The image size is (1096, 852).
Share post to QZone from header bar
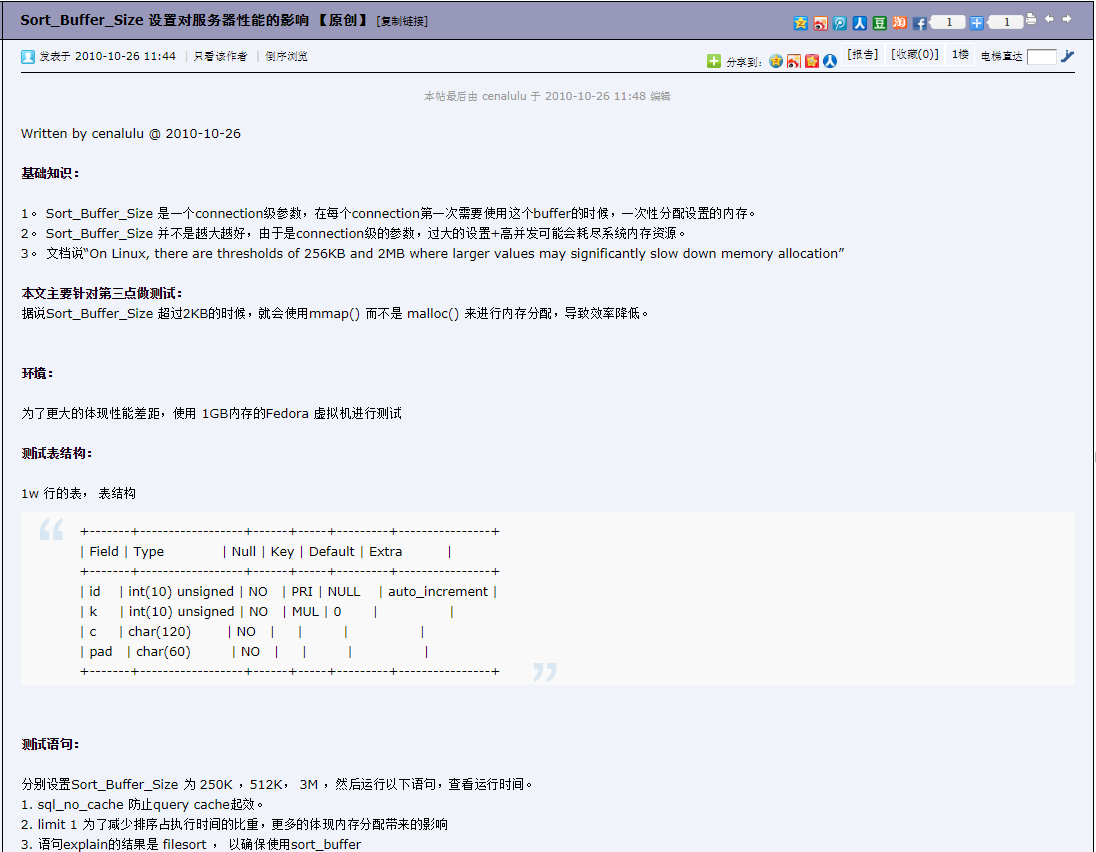(801, 23)
